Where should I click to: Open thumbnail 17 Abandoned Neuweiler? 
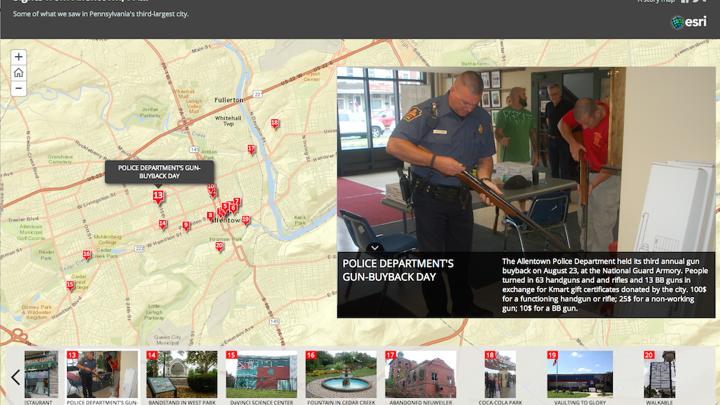[421, 374]
